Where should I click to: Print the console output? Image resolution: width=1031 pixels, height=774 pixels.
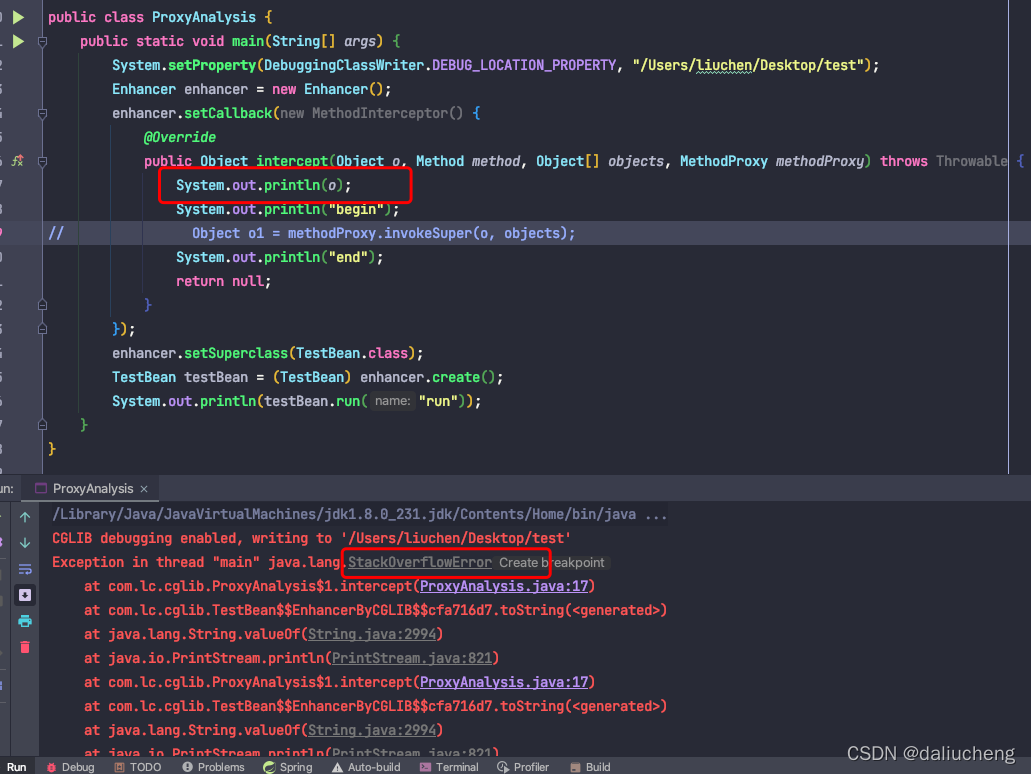coord(25,621)
